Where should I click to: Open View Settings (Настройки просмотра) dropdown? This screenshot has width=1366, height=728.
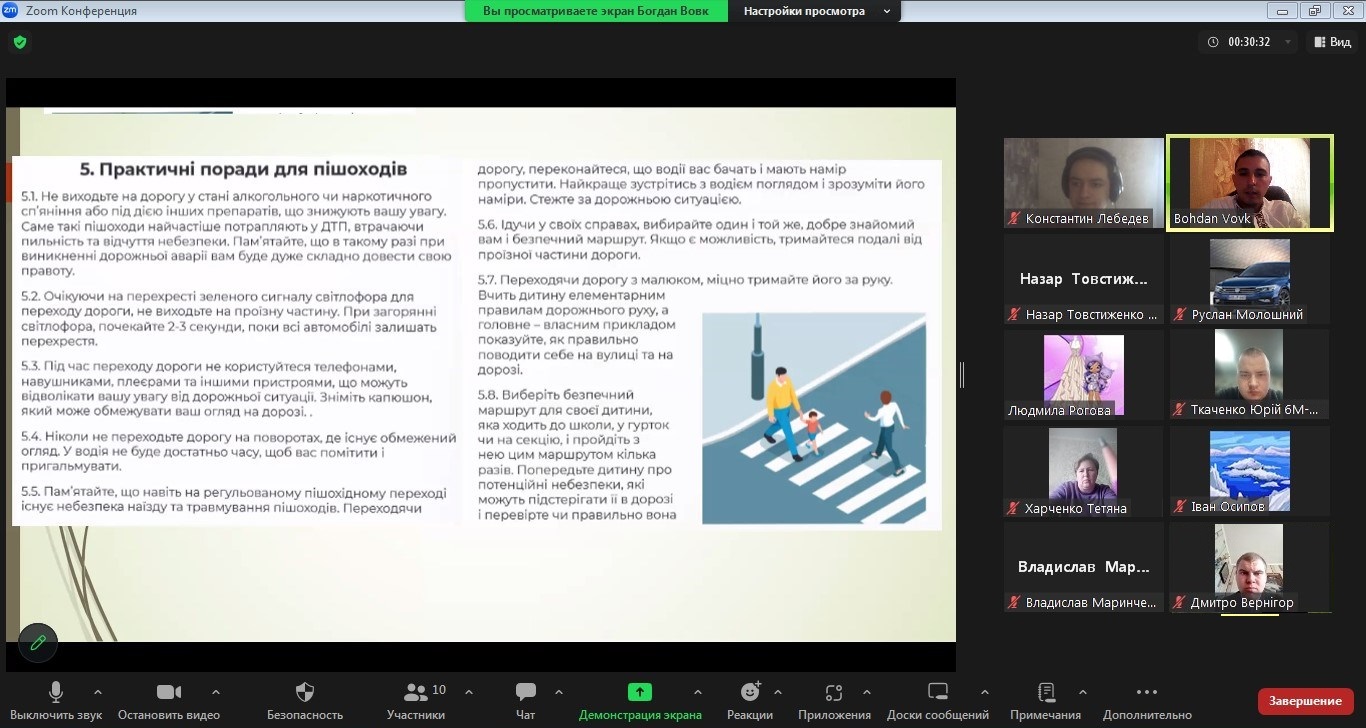tap(817, 11)
